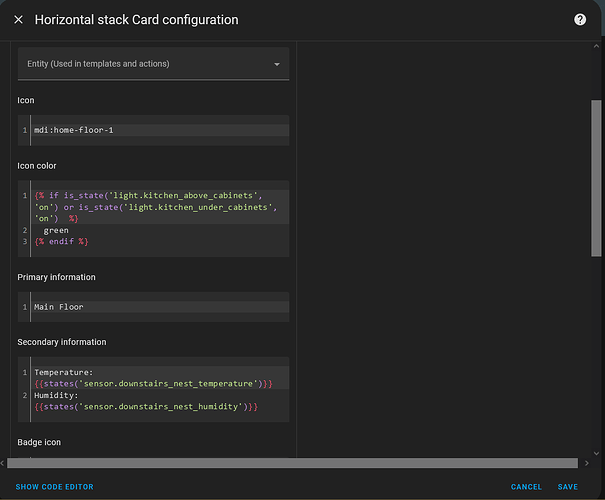Click the empty card preview pane on right
605x500 pixels.
coord(440,250)
